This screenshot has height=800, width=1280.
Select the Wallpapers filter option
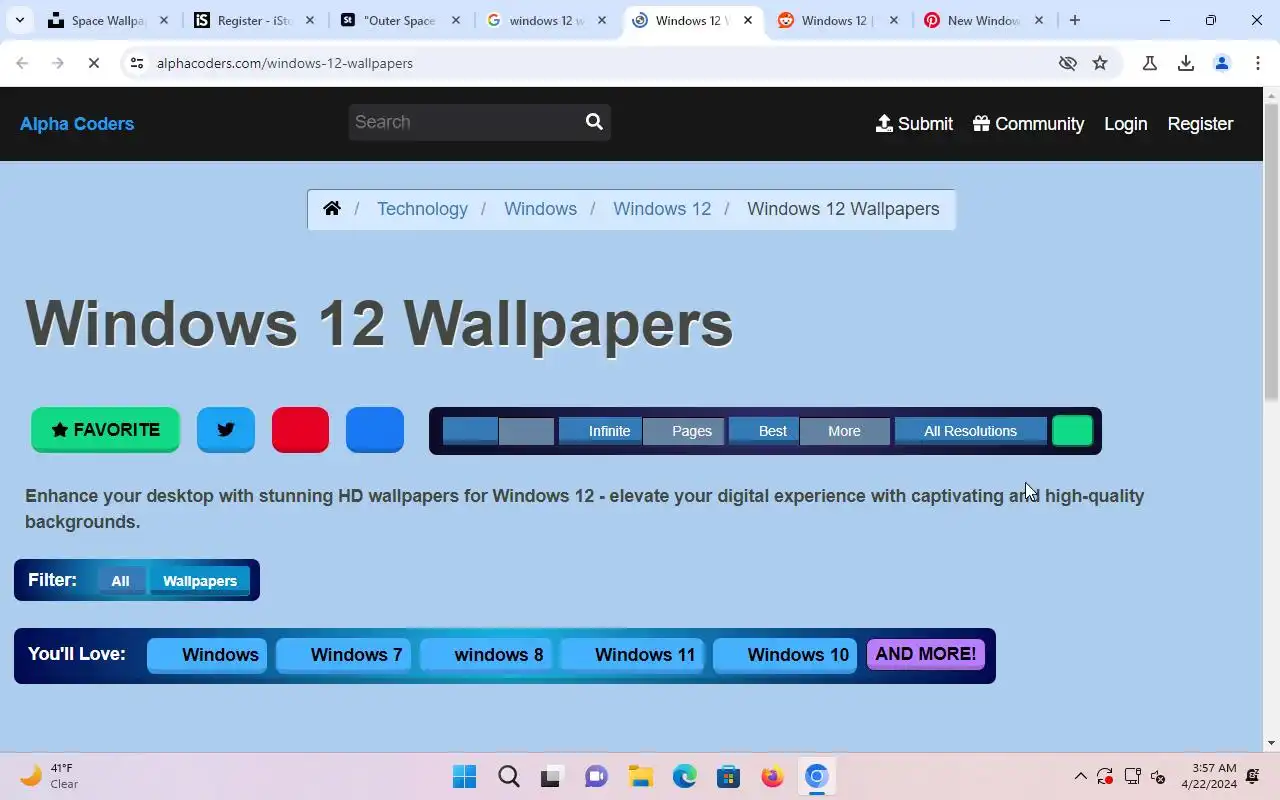click(x=200, y=581)
